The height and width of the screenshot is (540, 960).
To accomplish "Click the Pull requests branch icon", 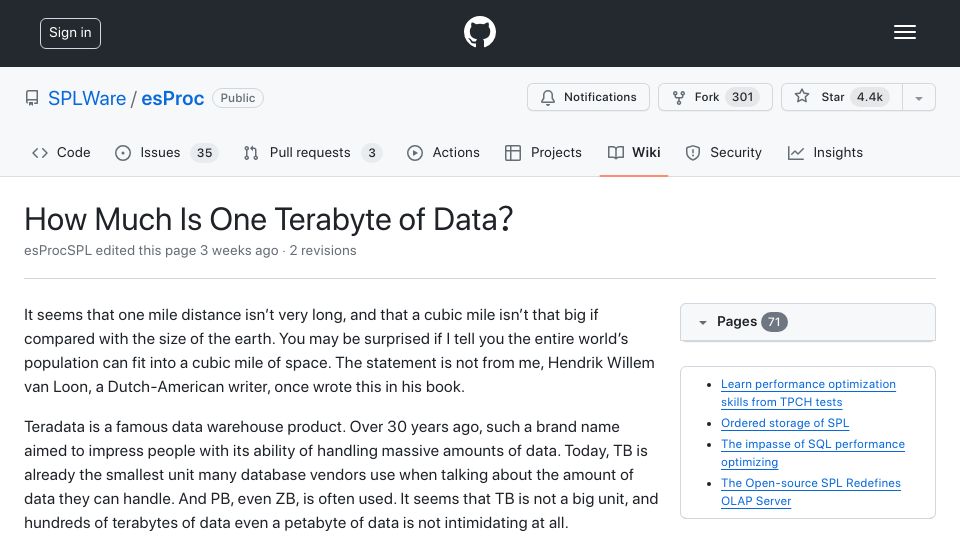I will (x=251, y=152).
